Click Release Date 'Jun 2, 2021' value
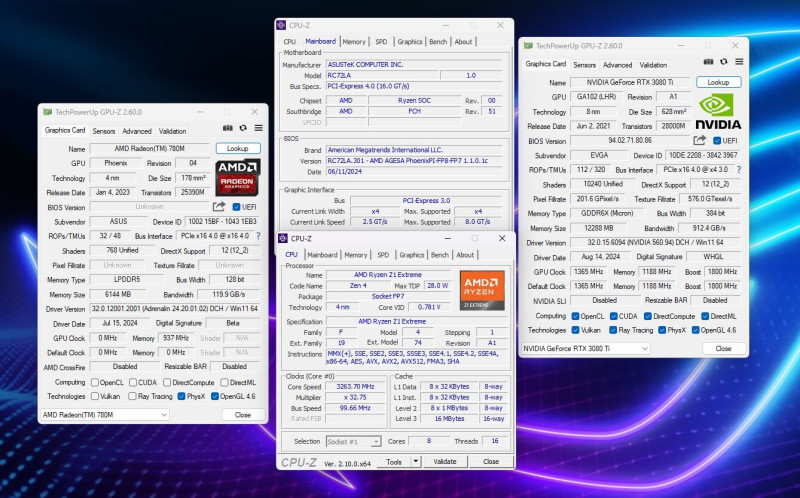This screenshot has width=800, height=498. click(x=593, y=126)
